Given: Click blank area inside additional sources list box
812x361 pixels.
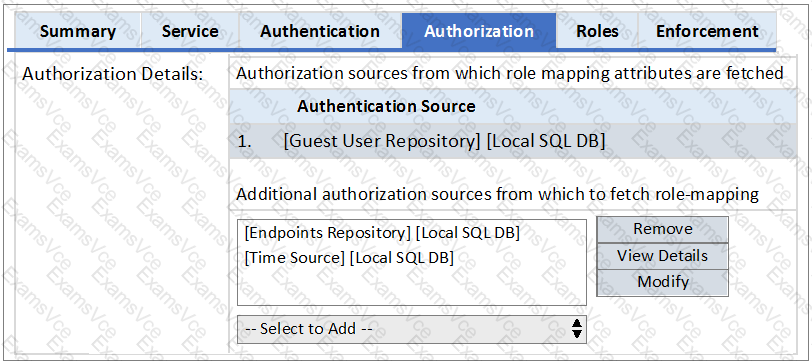Looking at the screenshot, I should pos(412,286).
